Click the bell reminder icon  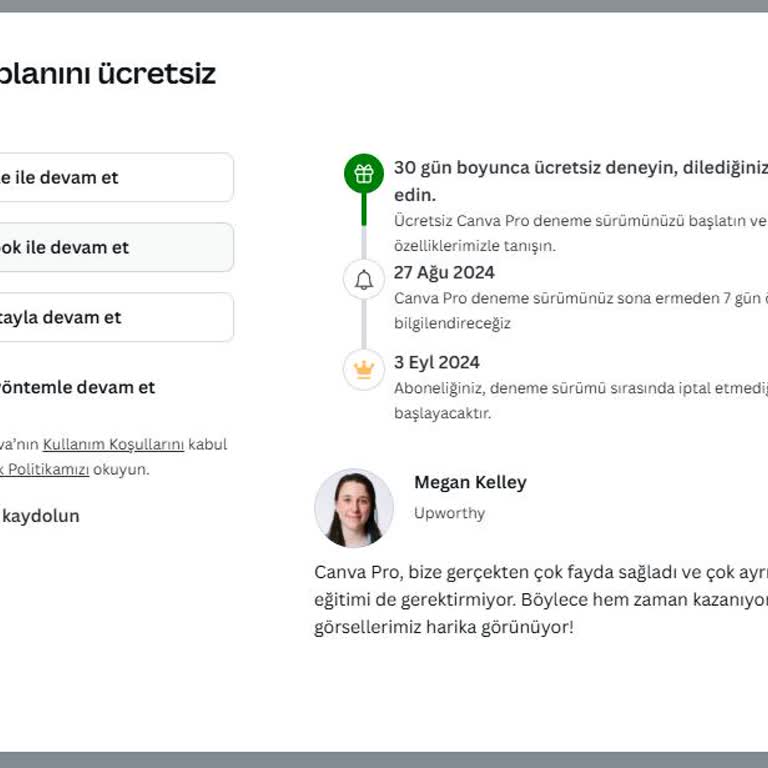pos(364,280)
